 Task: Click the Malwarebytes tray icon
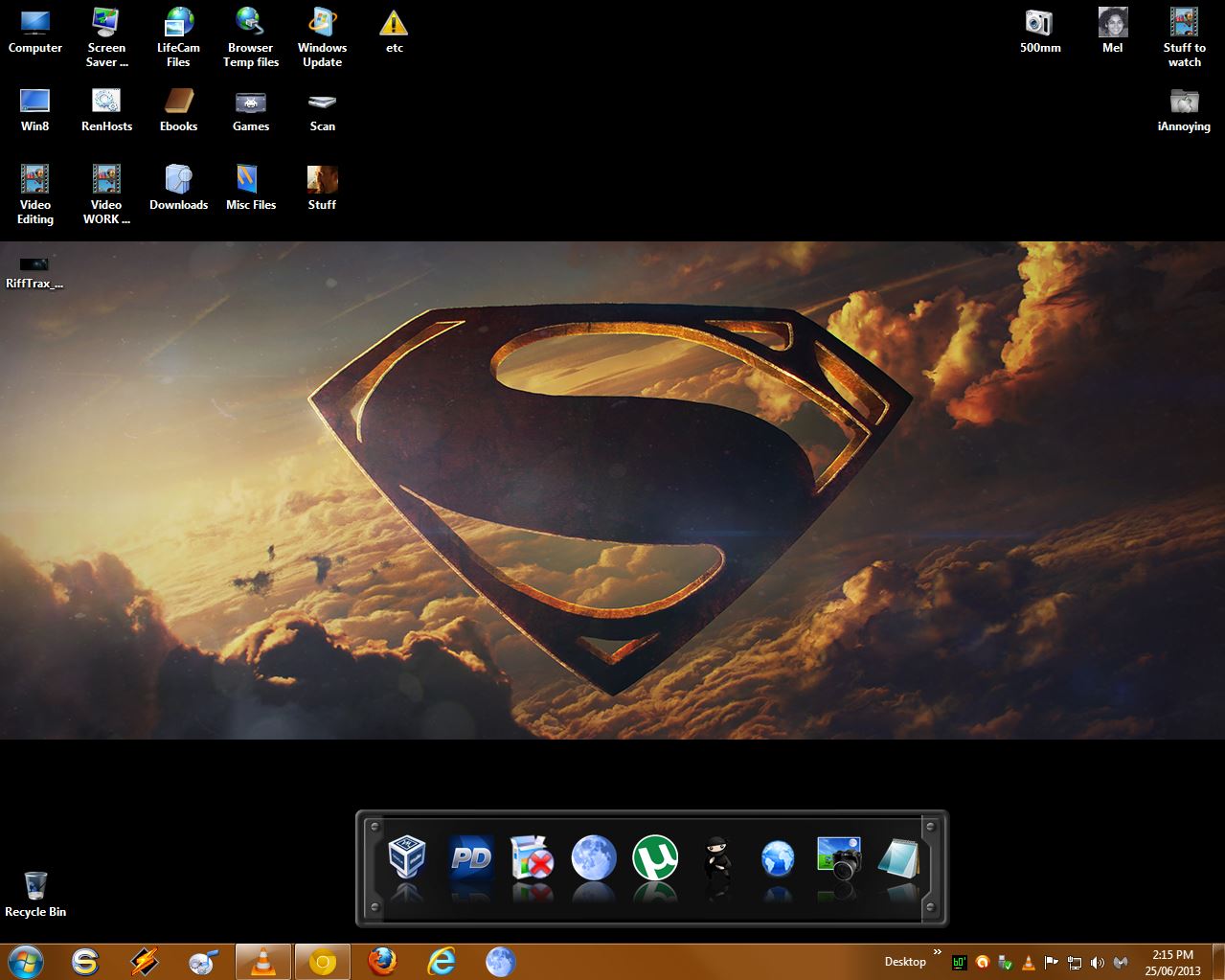click(x=1120, y=963)
